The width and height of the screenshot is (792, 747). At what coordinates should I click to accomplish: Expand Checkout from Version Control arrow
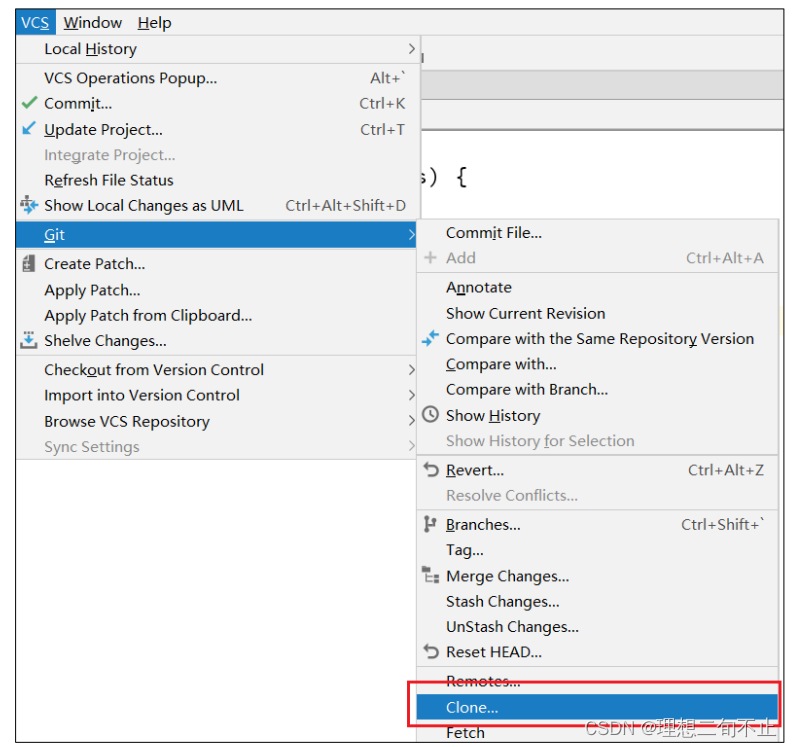[x=412, y=370]
